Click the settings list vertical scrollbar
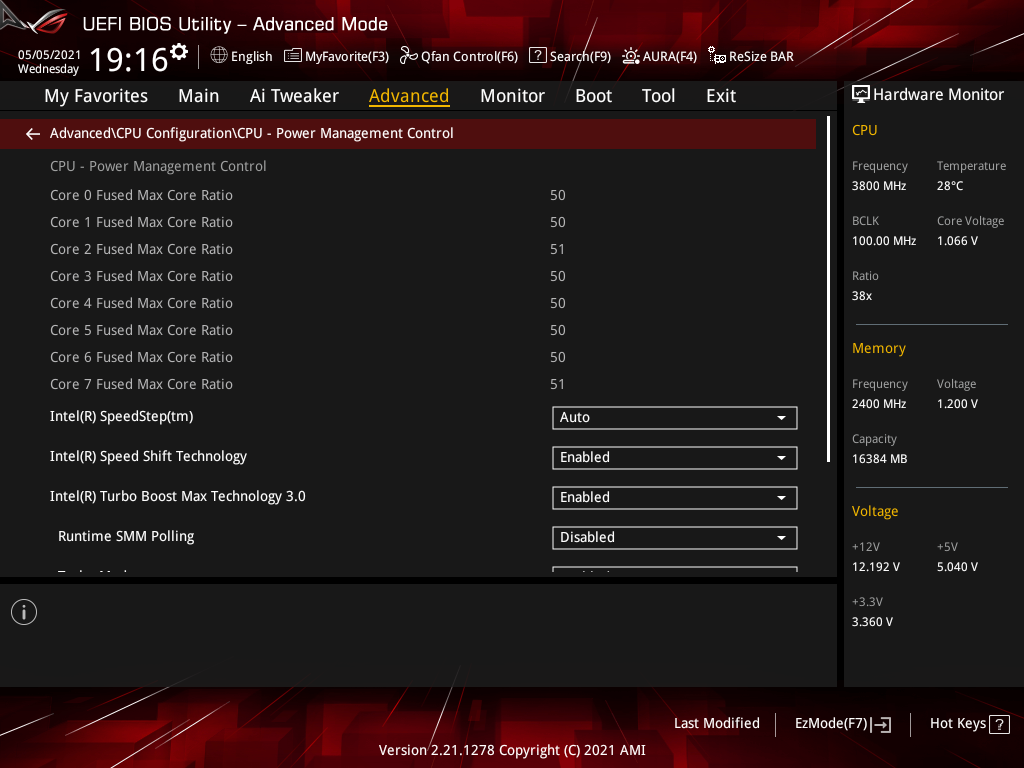This screenshot has width=1024, height=768. pyautogui.click(x=829, y=289)
